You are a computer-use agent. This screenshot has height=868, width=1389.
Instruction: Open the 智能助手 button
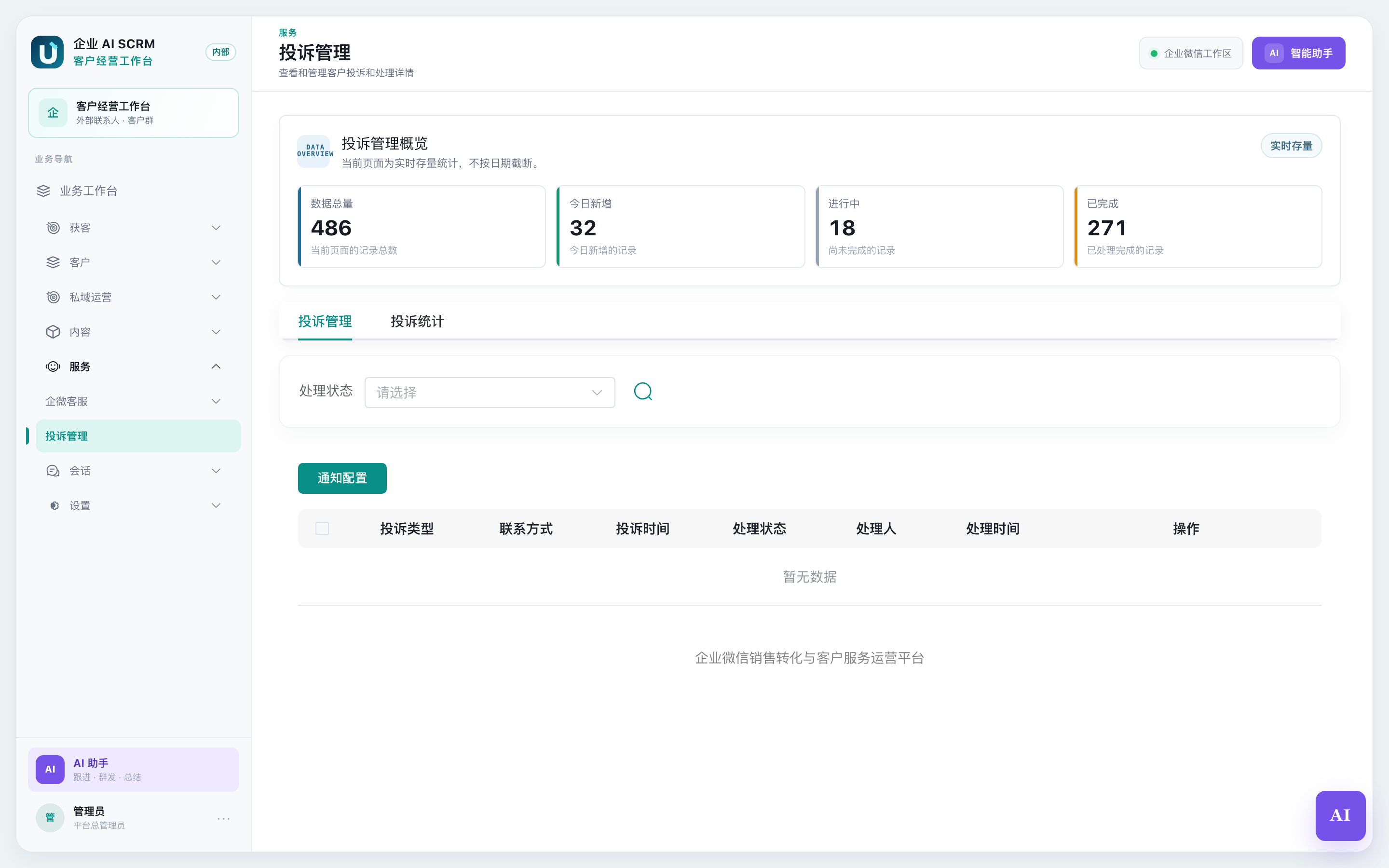(x=1298, y=53)
